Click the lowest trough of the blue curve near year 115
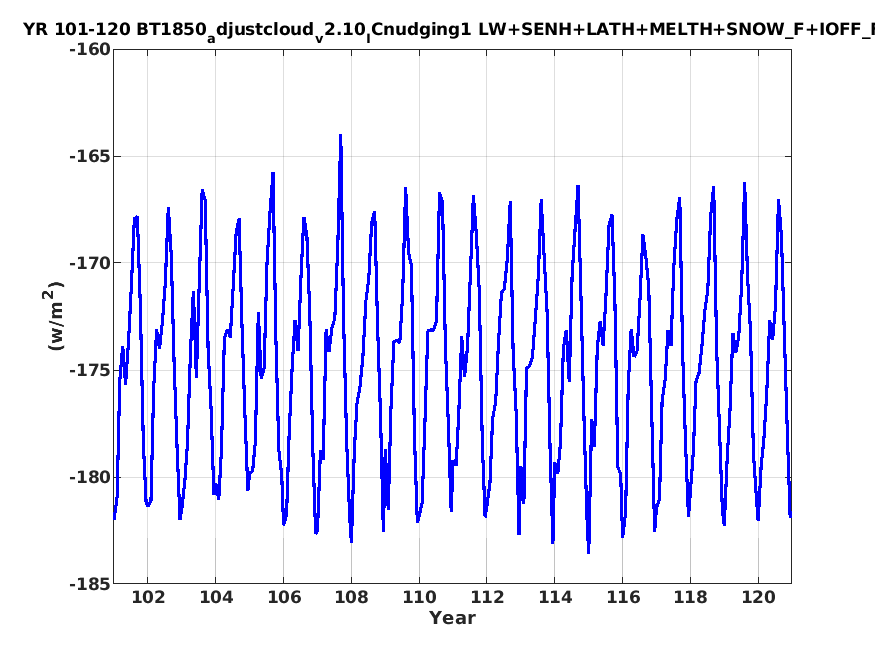Image resolution: width=875 pixels, height=656 pixels. coord(588,552)
